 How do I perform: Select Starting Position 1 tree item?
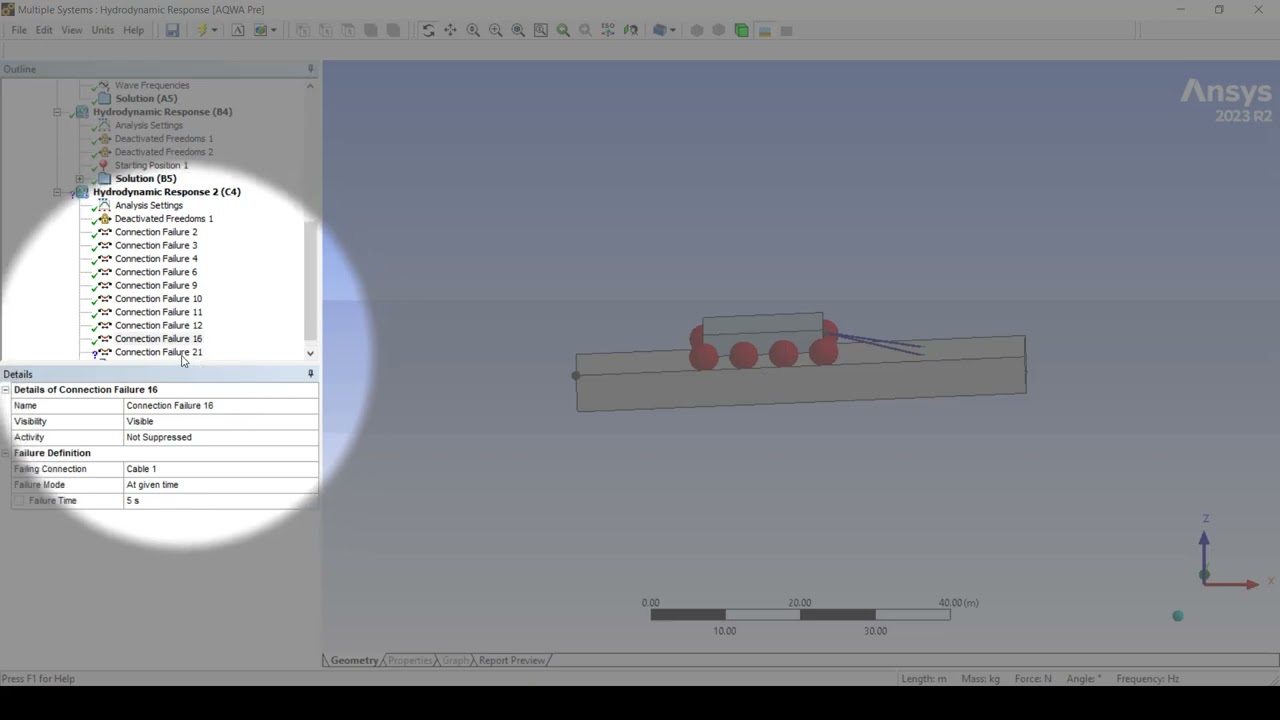pyautogui.click(x=151, y=165)
